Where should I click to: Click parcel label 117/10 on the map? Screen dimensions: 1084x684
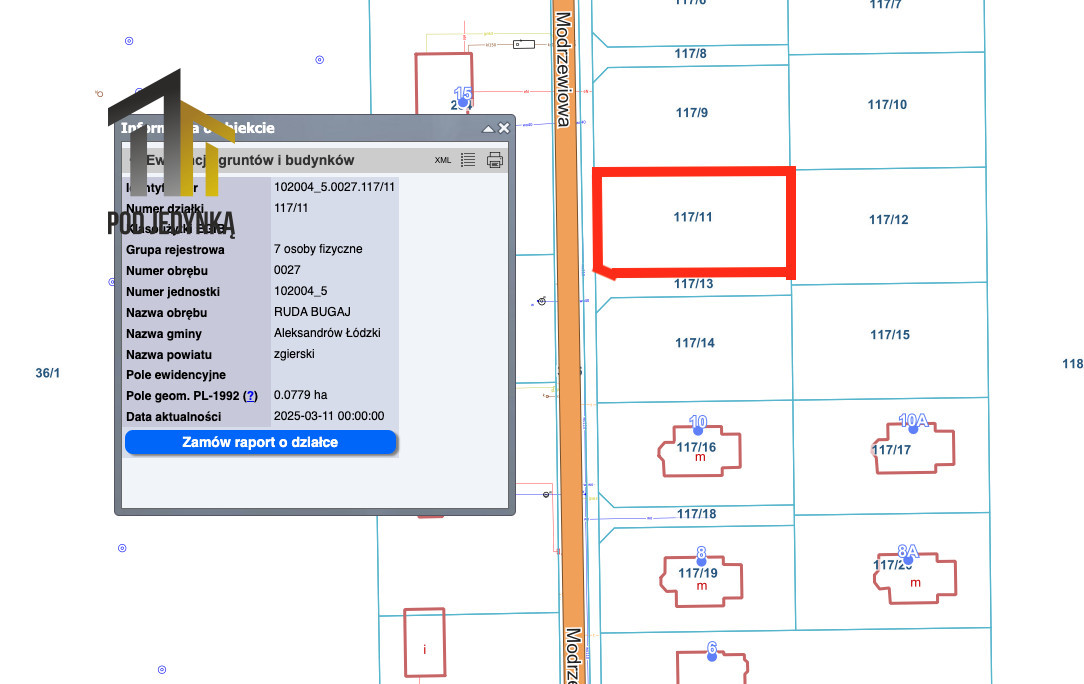coord(888,104)
